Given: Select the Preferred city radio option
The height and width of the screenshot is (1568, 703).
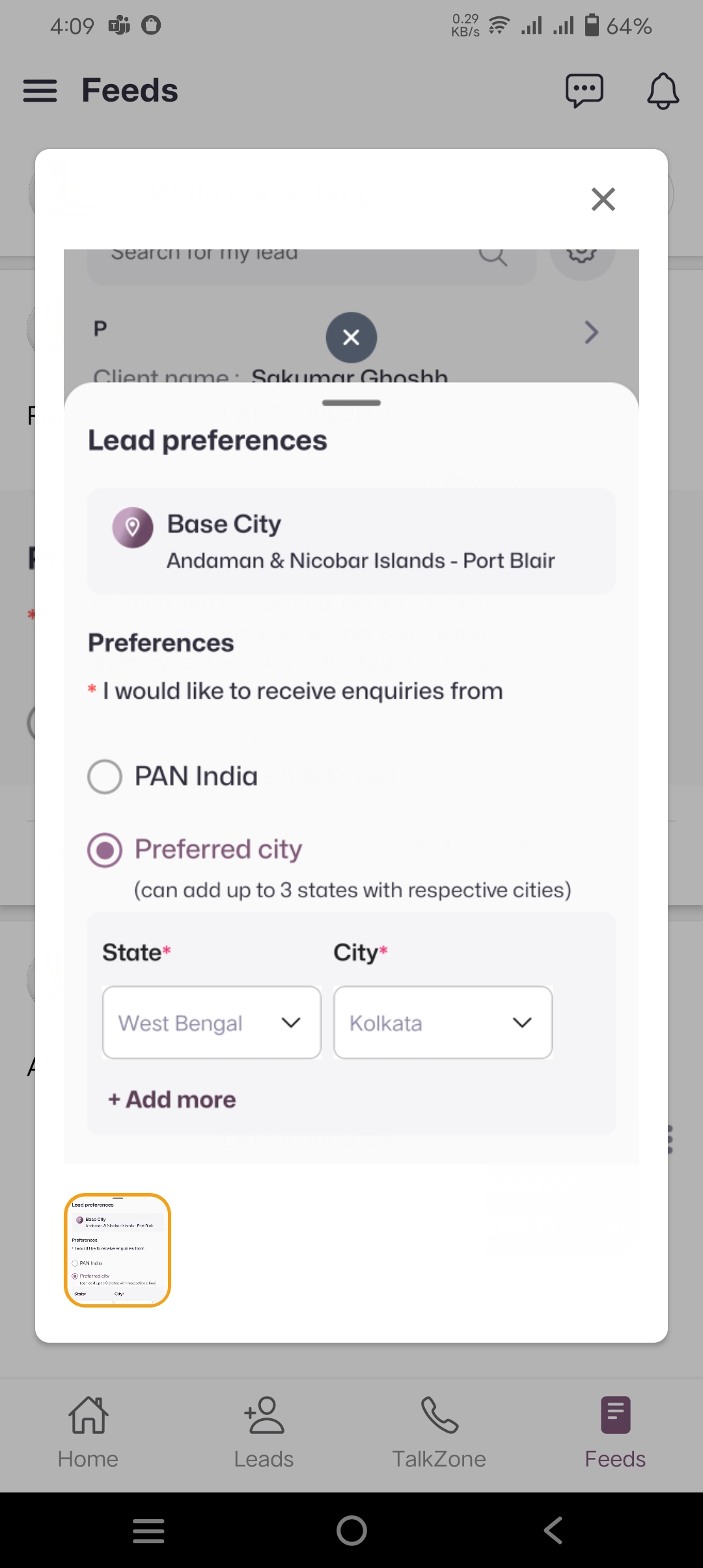Looking at the screenshot, I should point(105,850).
